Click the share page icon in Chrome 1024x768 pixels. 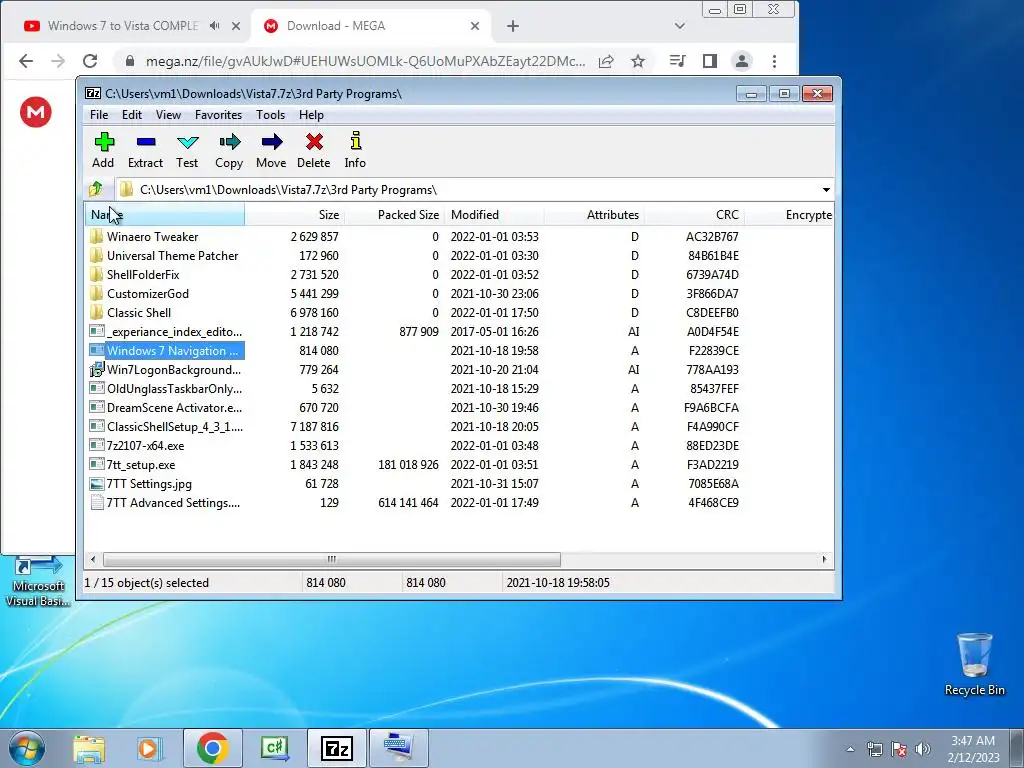pos(606,61)
